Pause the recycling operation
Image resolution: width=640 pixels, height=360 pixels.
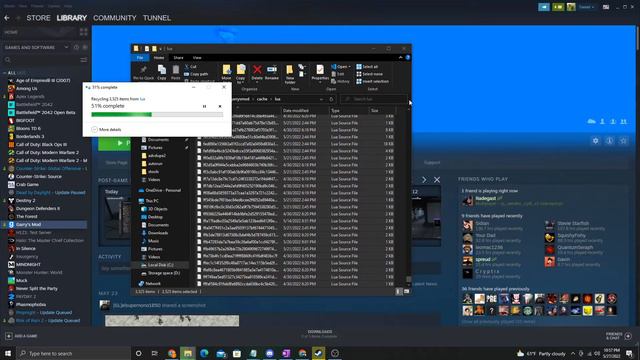204,107
